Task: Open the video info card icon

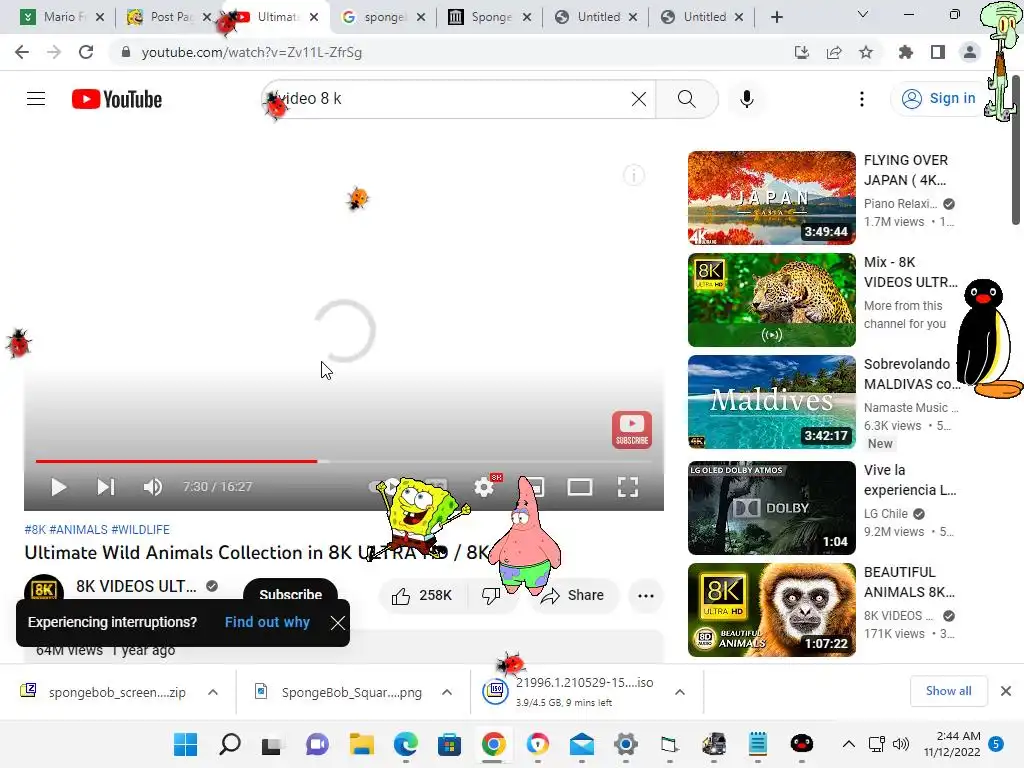Action: [x=633, y=175]
